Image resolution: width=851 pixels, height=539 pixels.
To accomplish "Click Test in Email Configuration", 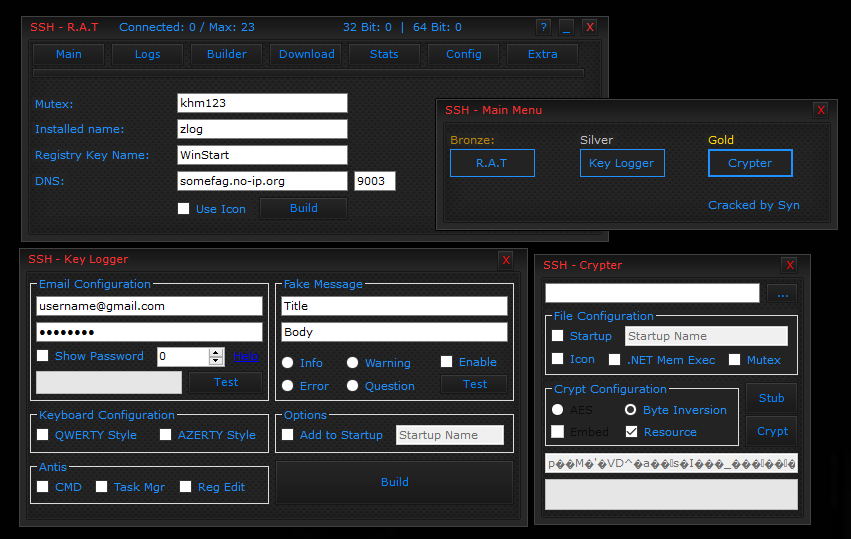I will pos(226,382).
